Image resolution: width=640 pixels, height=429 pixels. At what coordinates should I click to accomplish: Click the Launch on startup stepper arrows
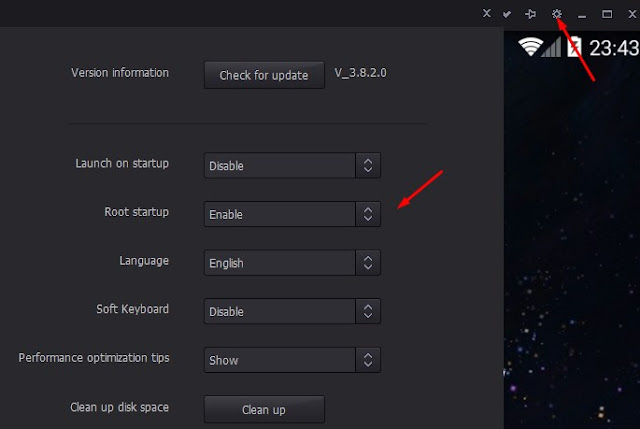tap(368, 165)
